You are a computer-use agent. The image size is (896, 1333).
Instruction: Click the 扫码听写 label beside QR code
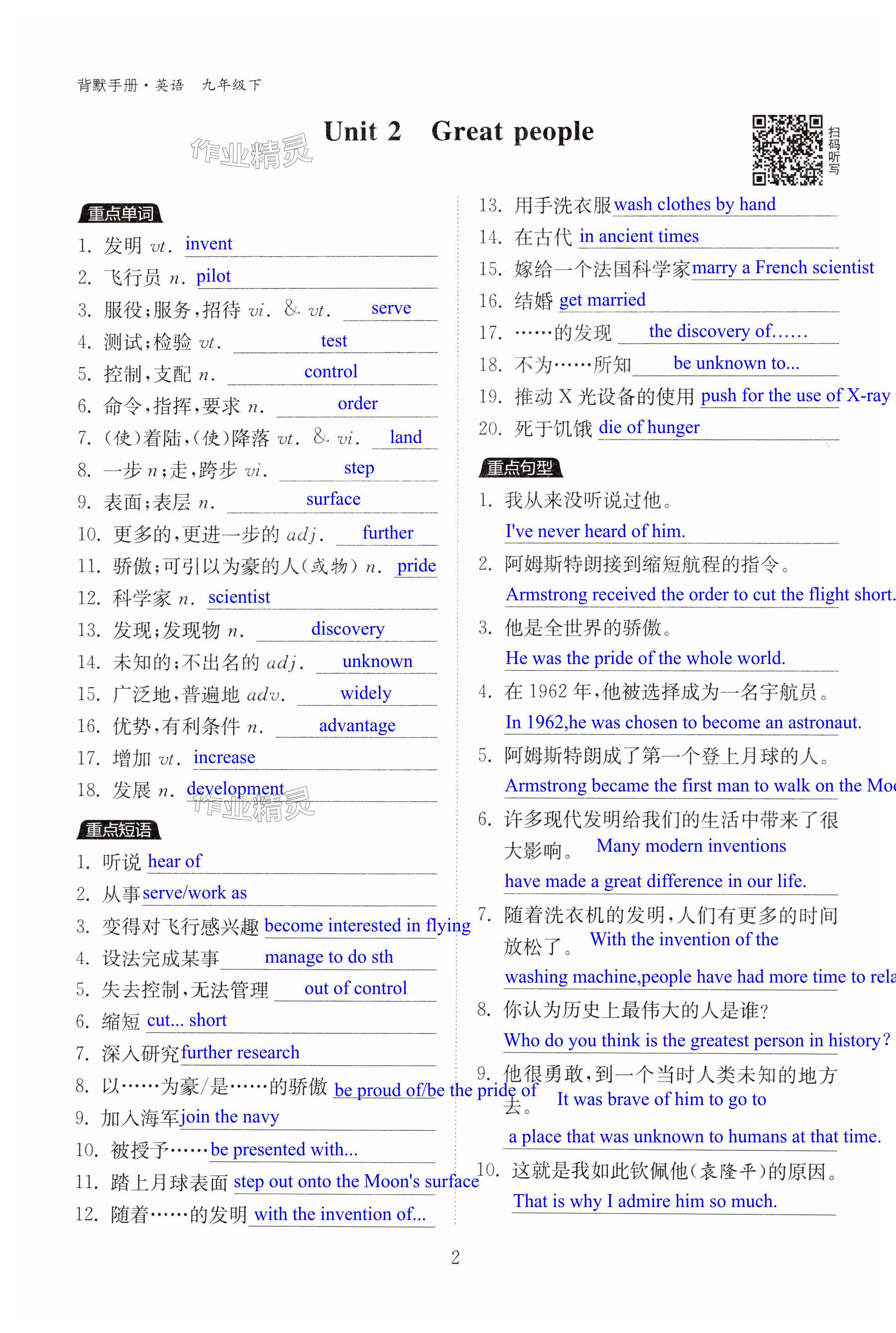[x=834, y=150]
